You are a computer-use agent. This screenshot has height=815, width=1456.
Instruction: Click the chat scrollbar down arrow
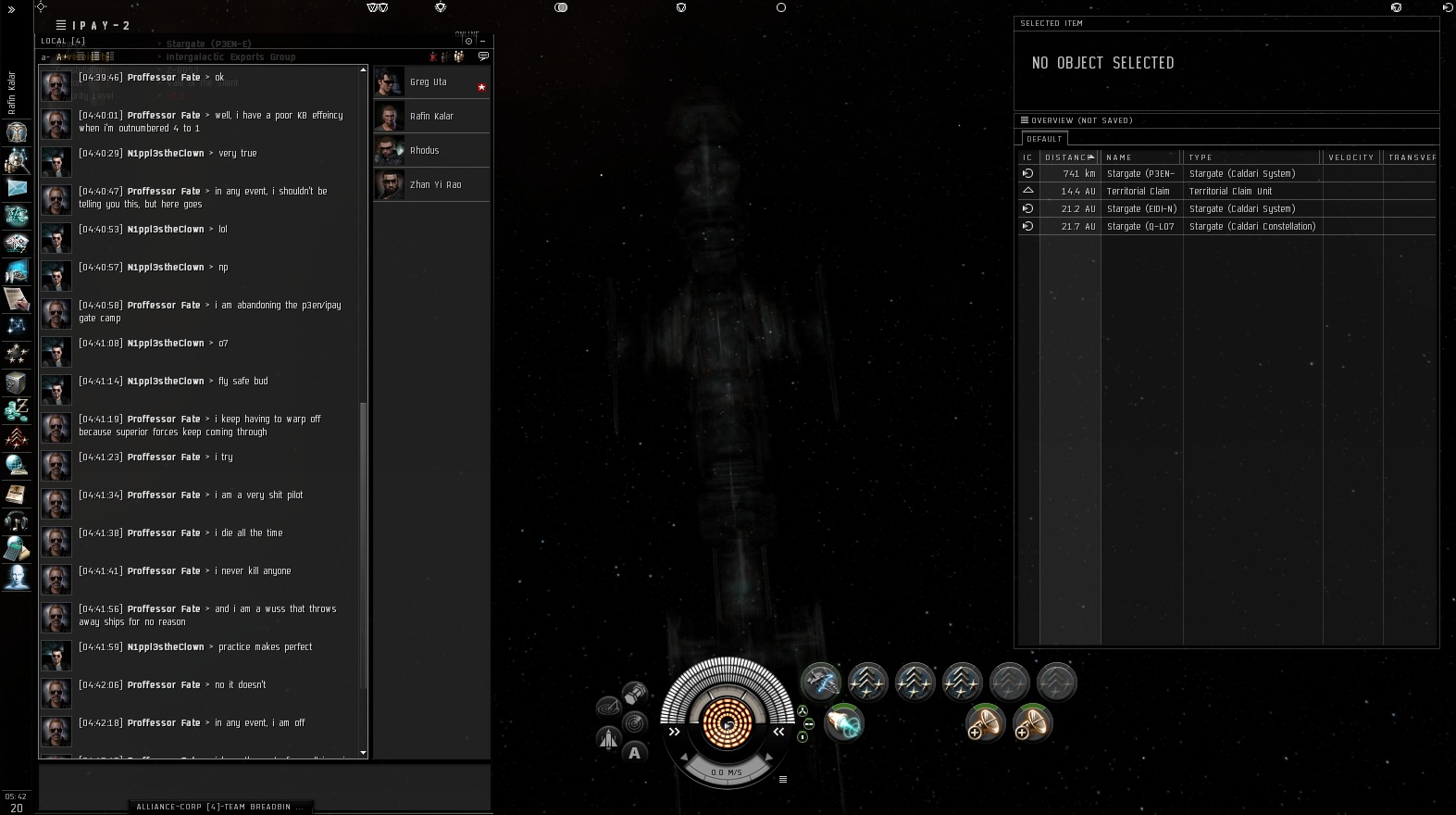tap(363, 753)
